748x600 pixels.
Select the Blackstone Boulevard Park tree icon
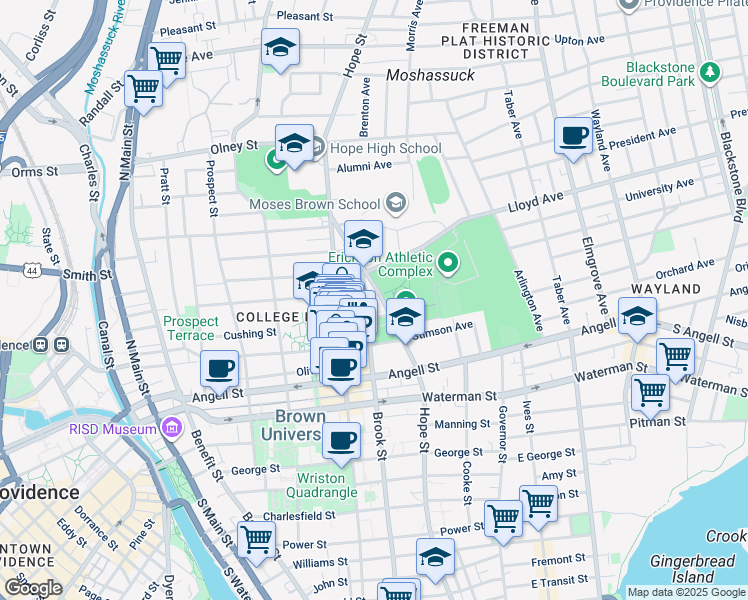pos(710,72)
